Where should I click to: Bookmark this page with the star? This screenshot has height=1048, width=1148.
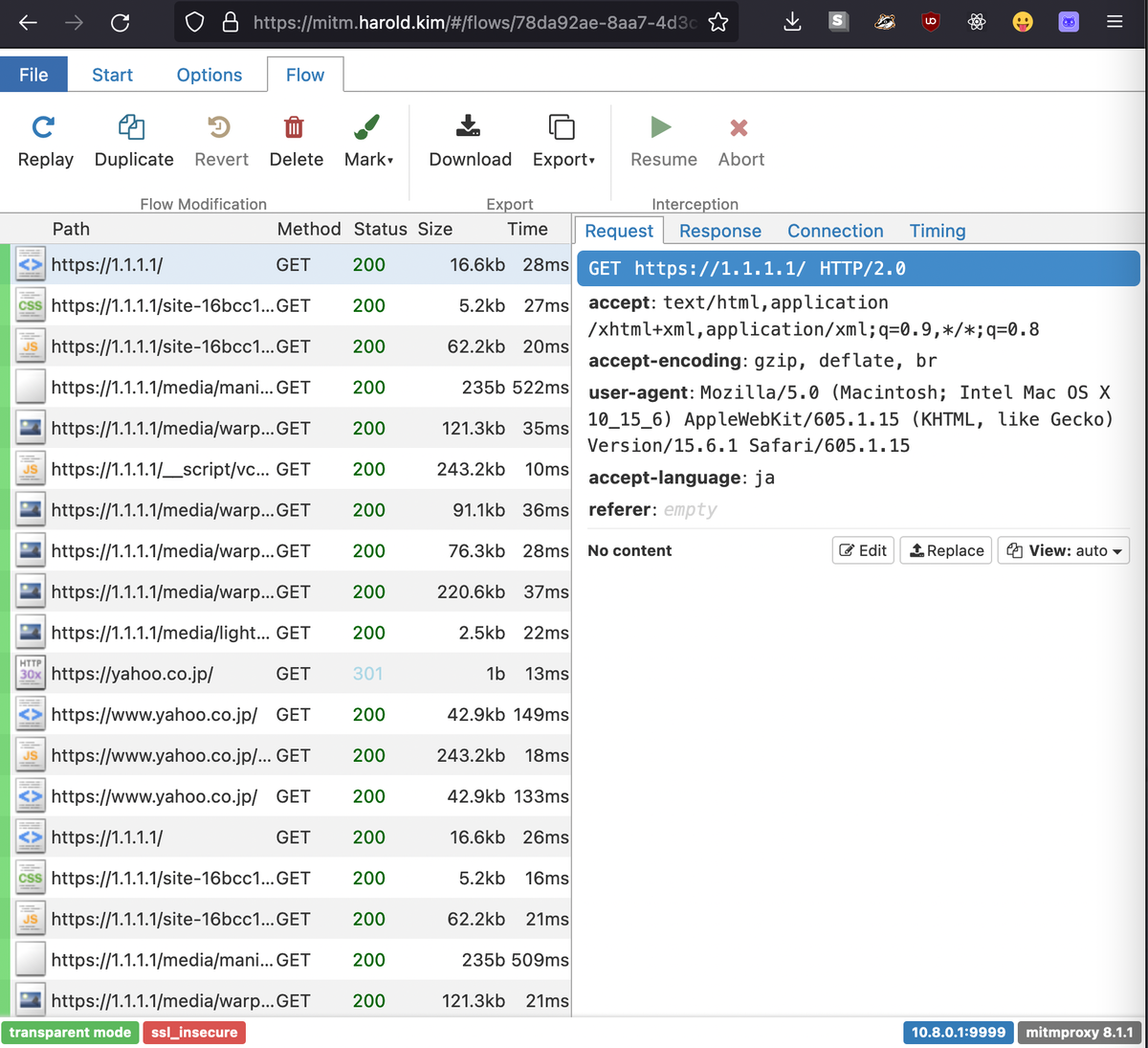[x=718, y=22]
